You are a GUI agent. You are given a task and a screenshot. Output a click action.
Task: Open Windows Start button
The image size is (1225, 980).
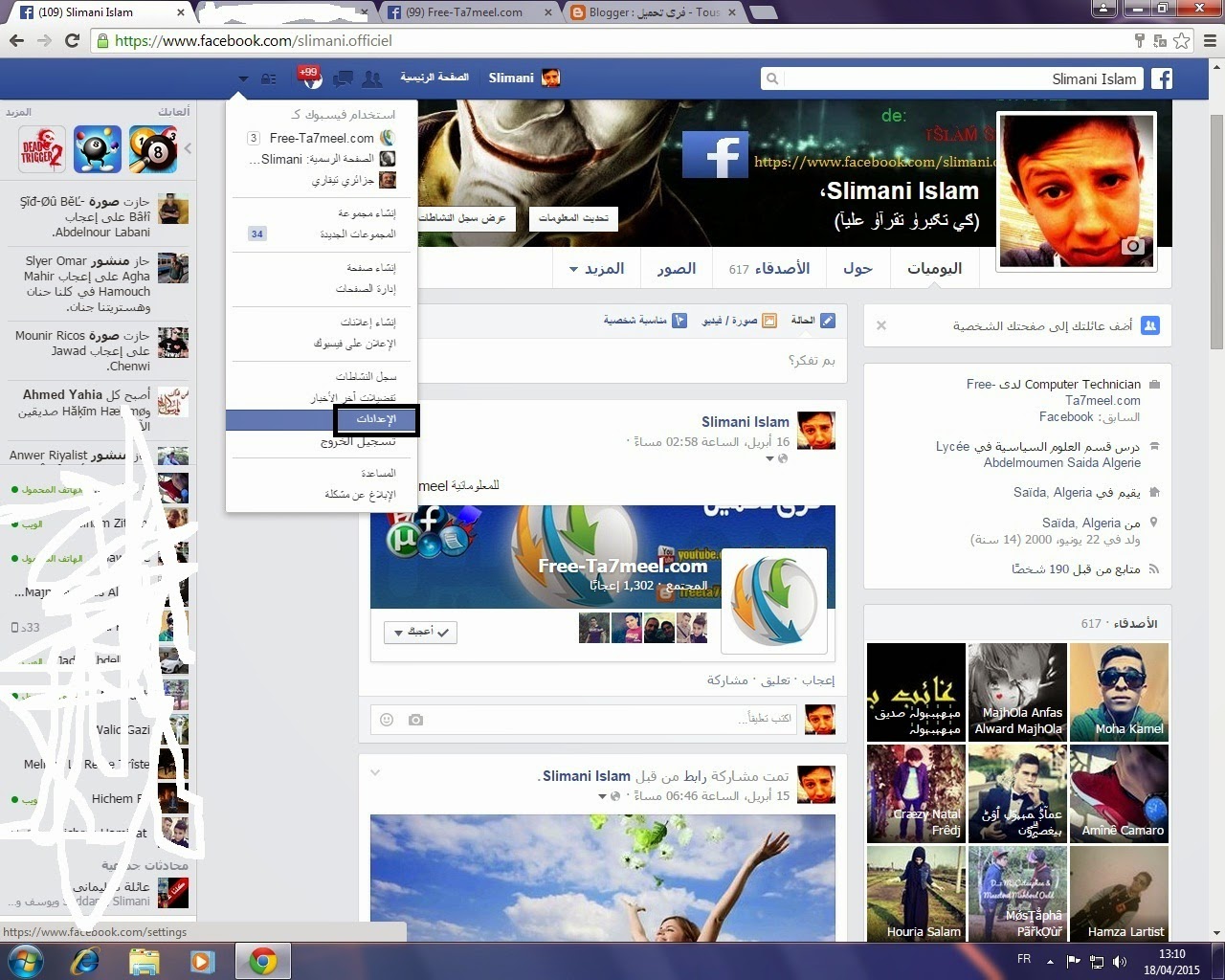[x=26, y=961]
